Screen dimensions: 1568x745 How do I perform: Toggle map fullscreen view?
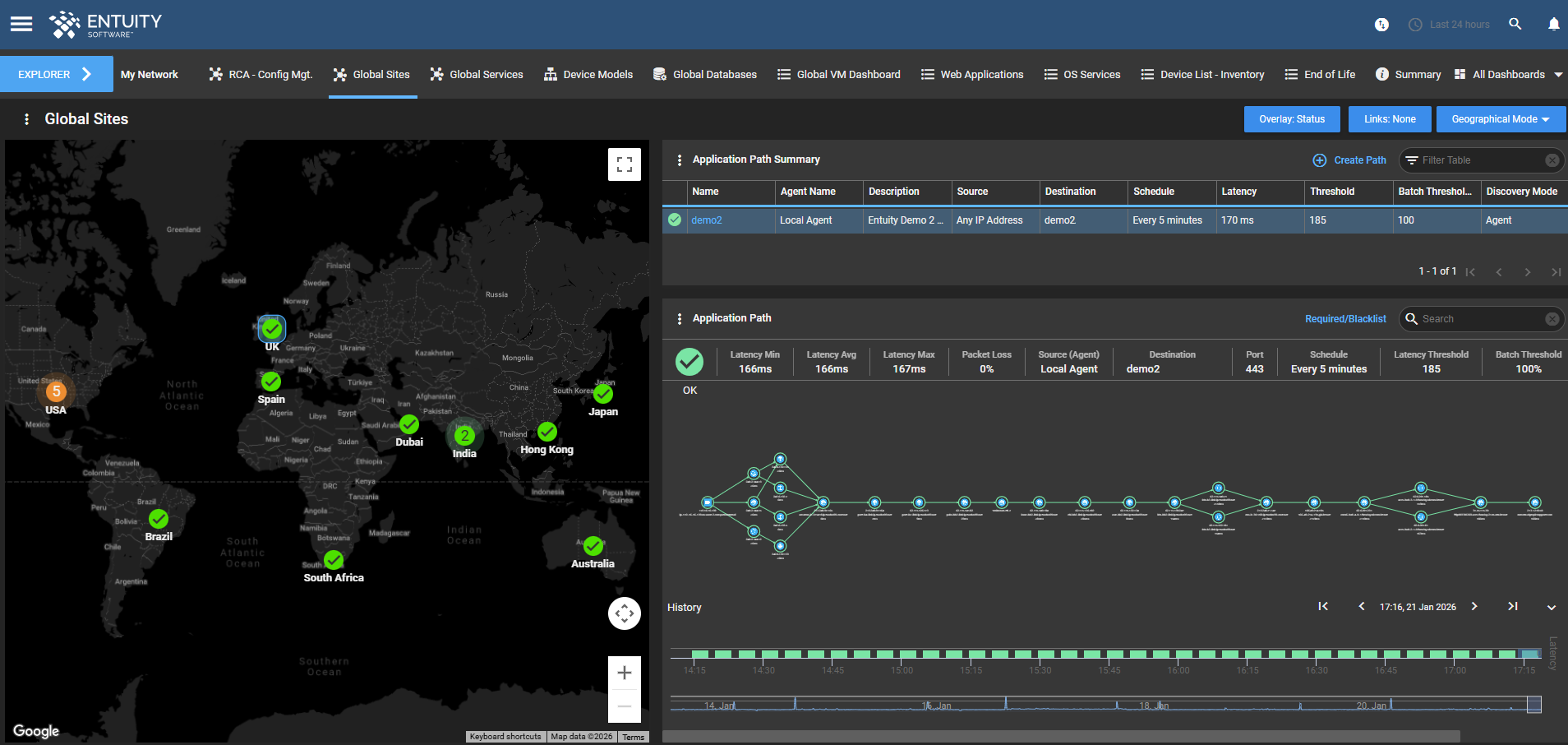tap(624, 164)
